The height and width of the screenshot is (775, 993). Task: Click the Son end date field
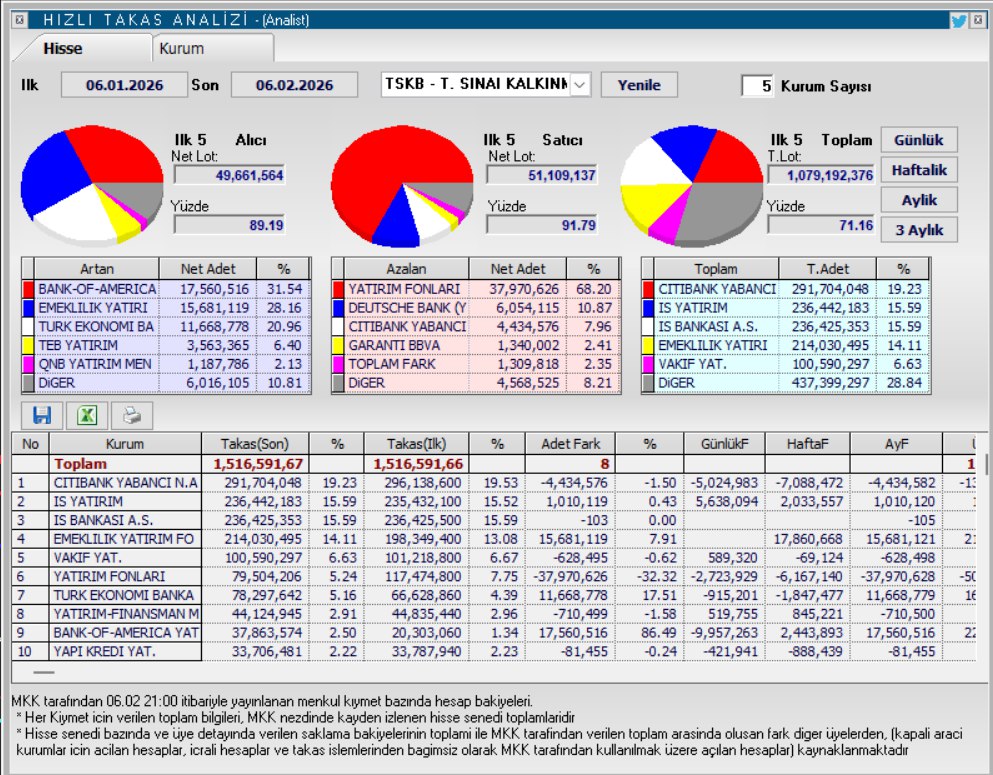point(294,85)
